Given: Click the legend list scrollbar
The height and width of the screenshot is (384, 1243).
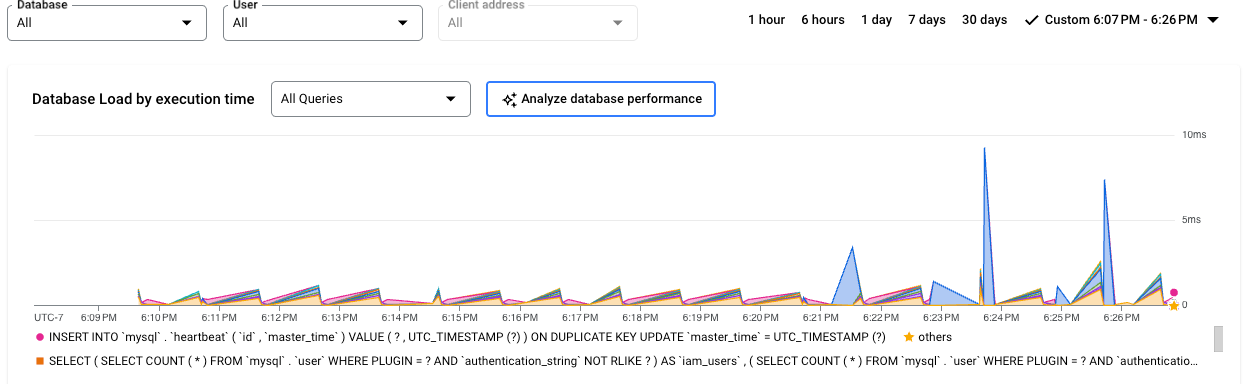Looking at the screenshot, I should click(x=1218, y=339).
